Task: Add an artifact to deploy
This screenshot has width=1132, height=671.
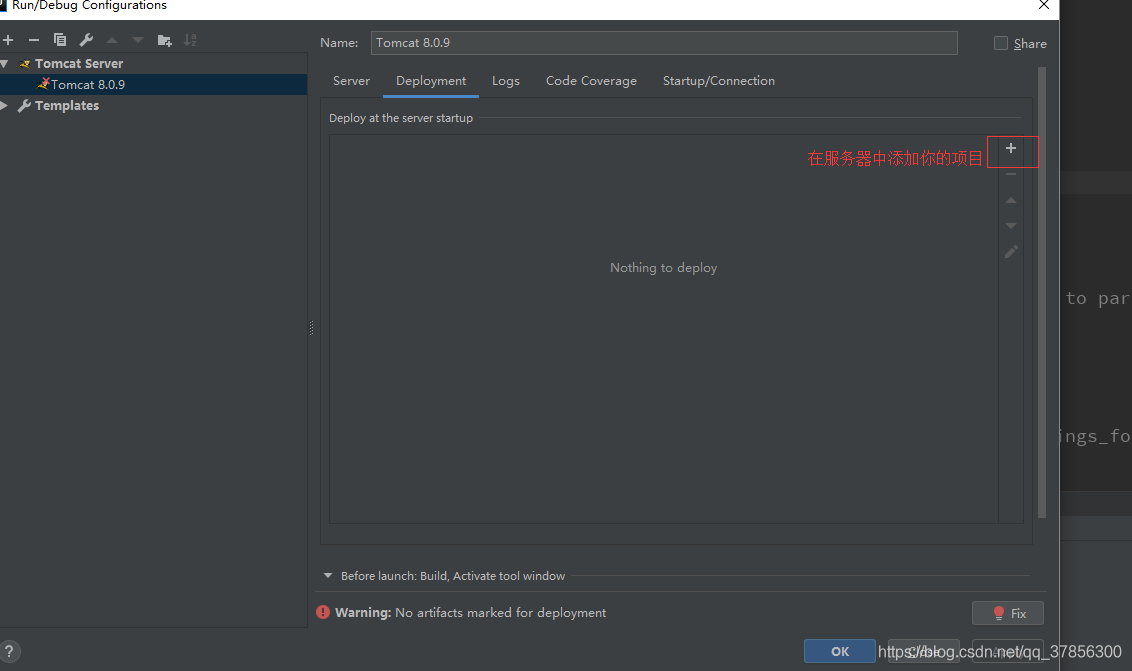Action: 1011,148
